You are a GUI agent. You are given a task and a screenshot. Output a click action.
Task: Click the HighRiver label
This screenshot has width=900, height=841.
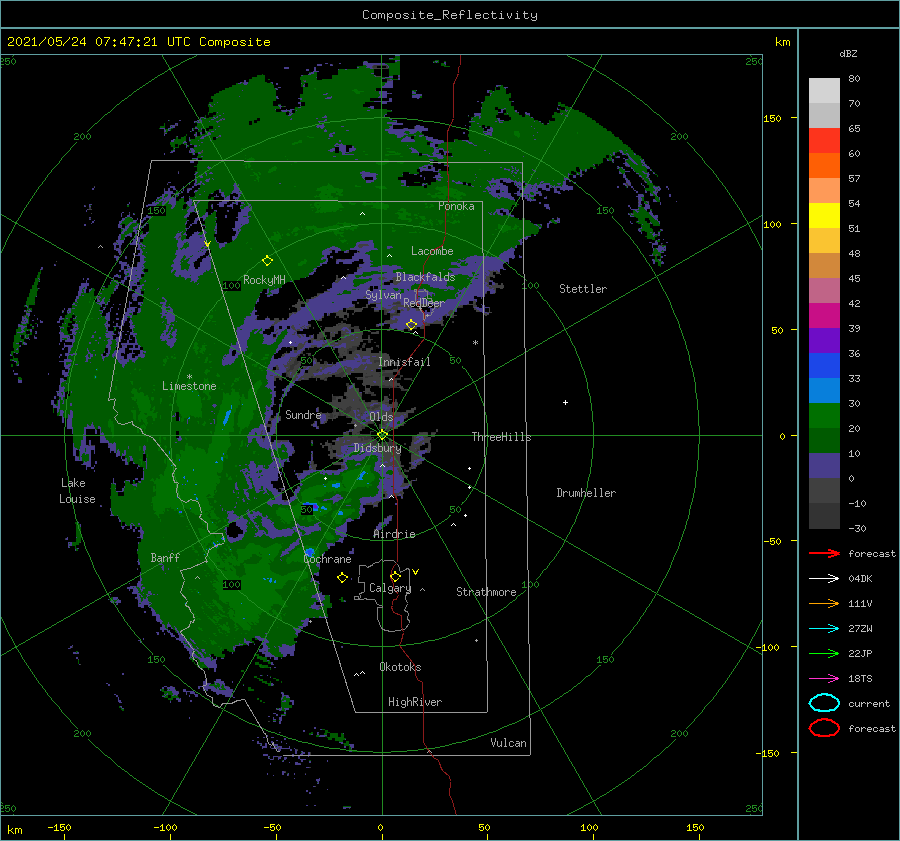(415, 702)
